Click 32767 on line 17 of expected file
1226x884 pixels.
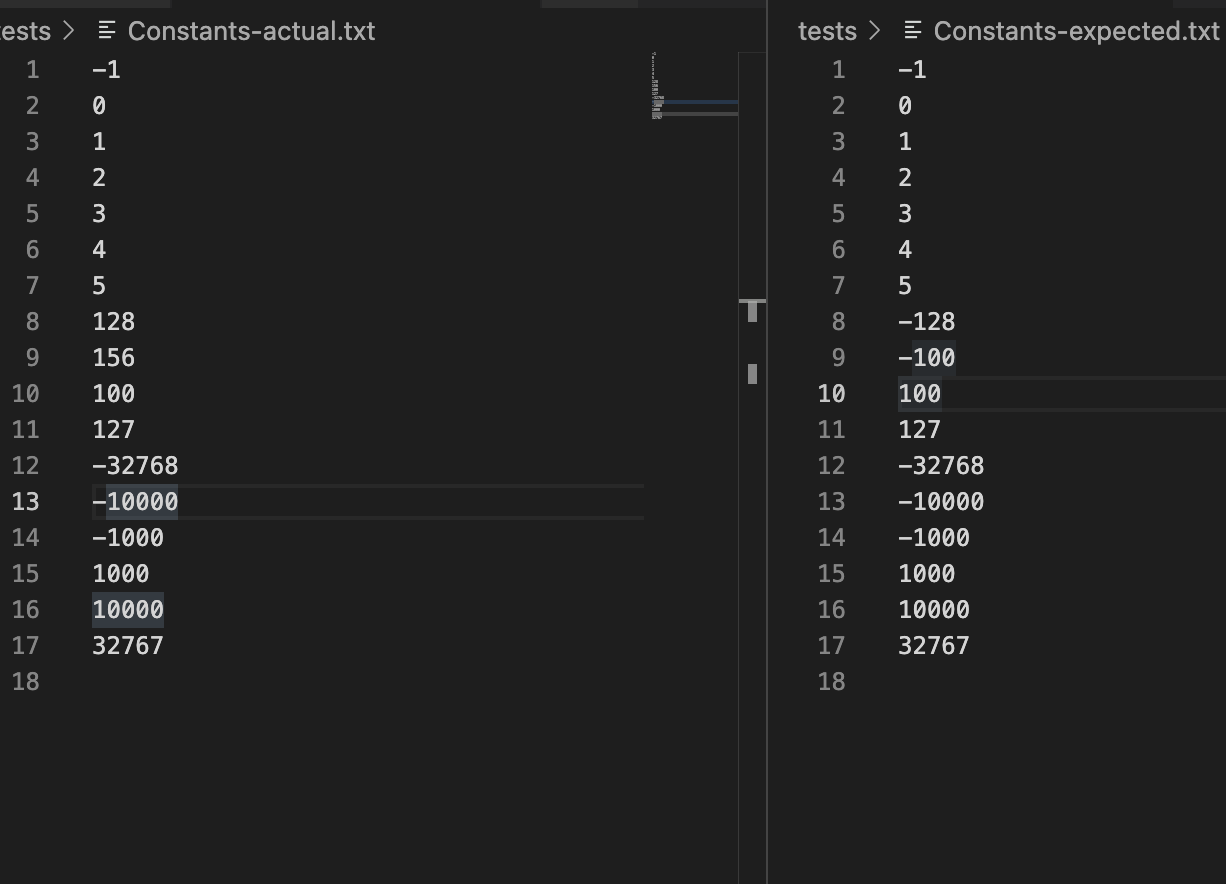[x=934, y=645]
